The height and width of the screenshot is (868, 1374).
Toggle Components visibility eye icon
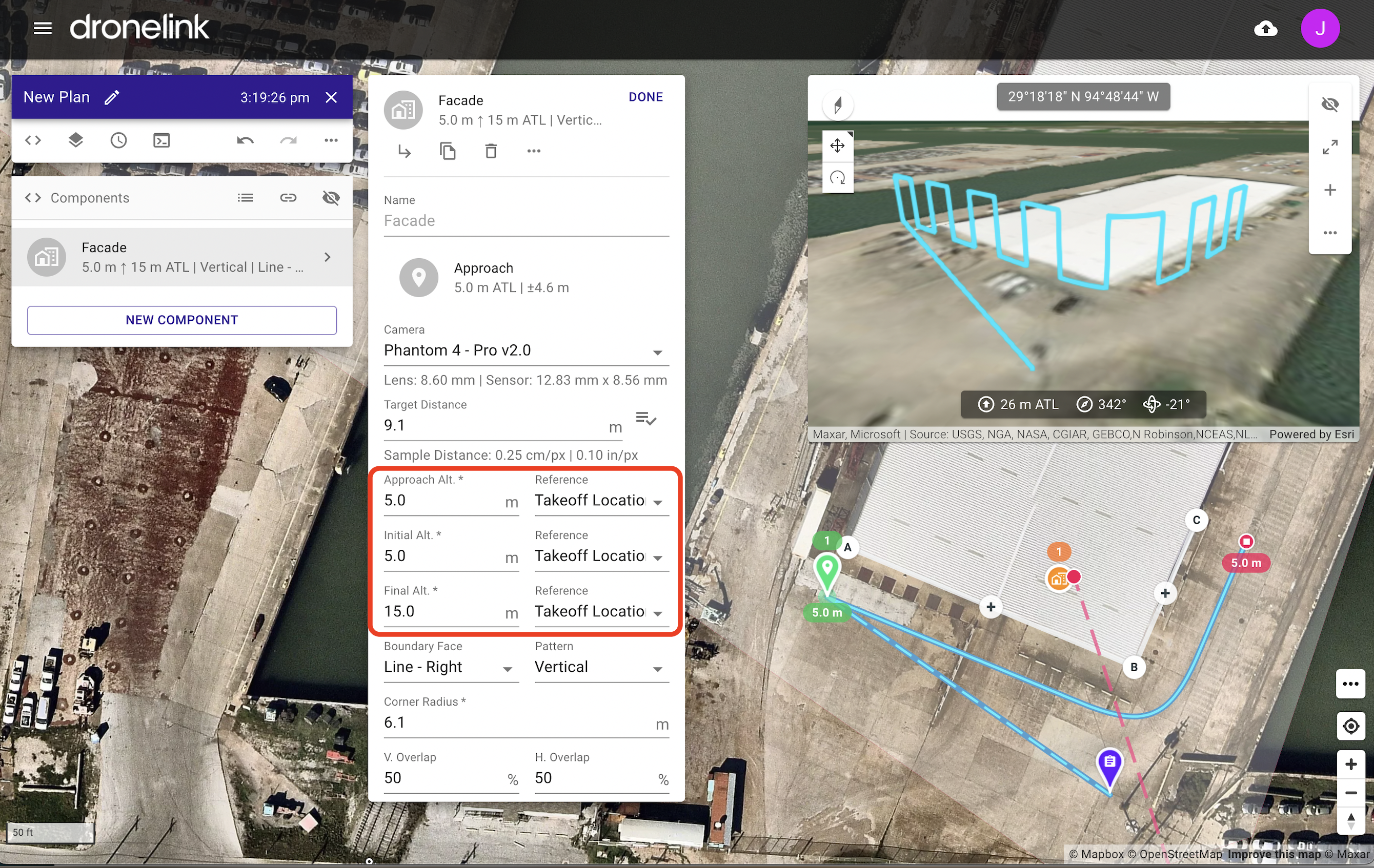point(331,198)
